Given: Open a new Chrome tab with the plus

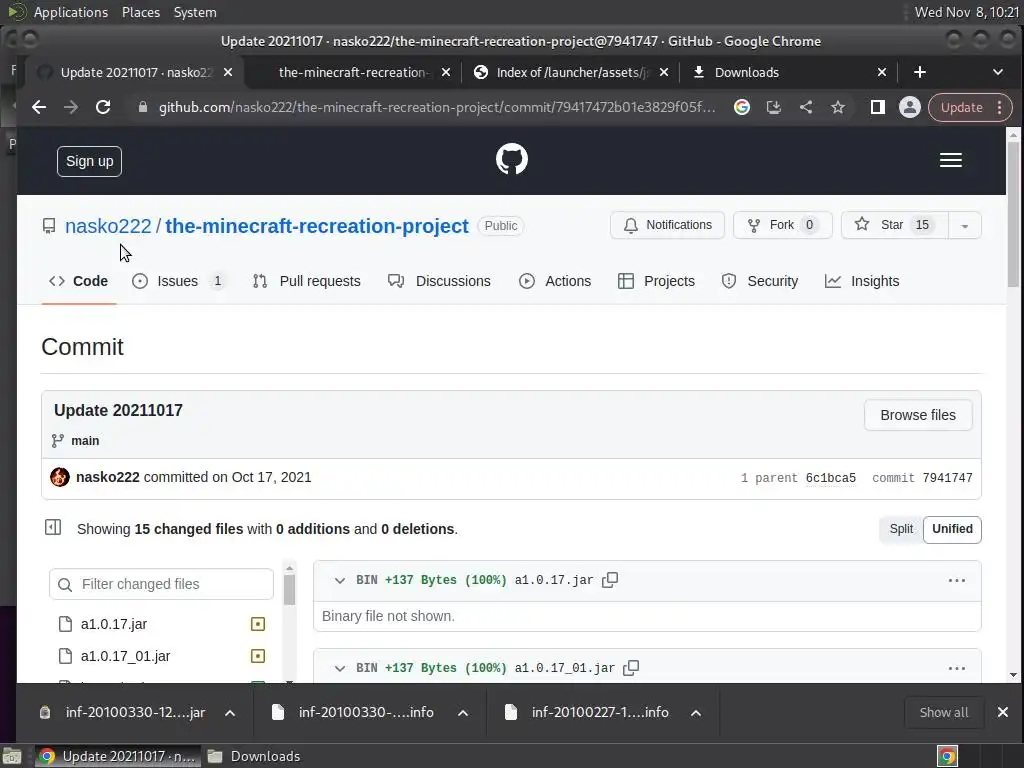Looking at the screenshot, I should coord(920,72).
